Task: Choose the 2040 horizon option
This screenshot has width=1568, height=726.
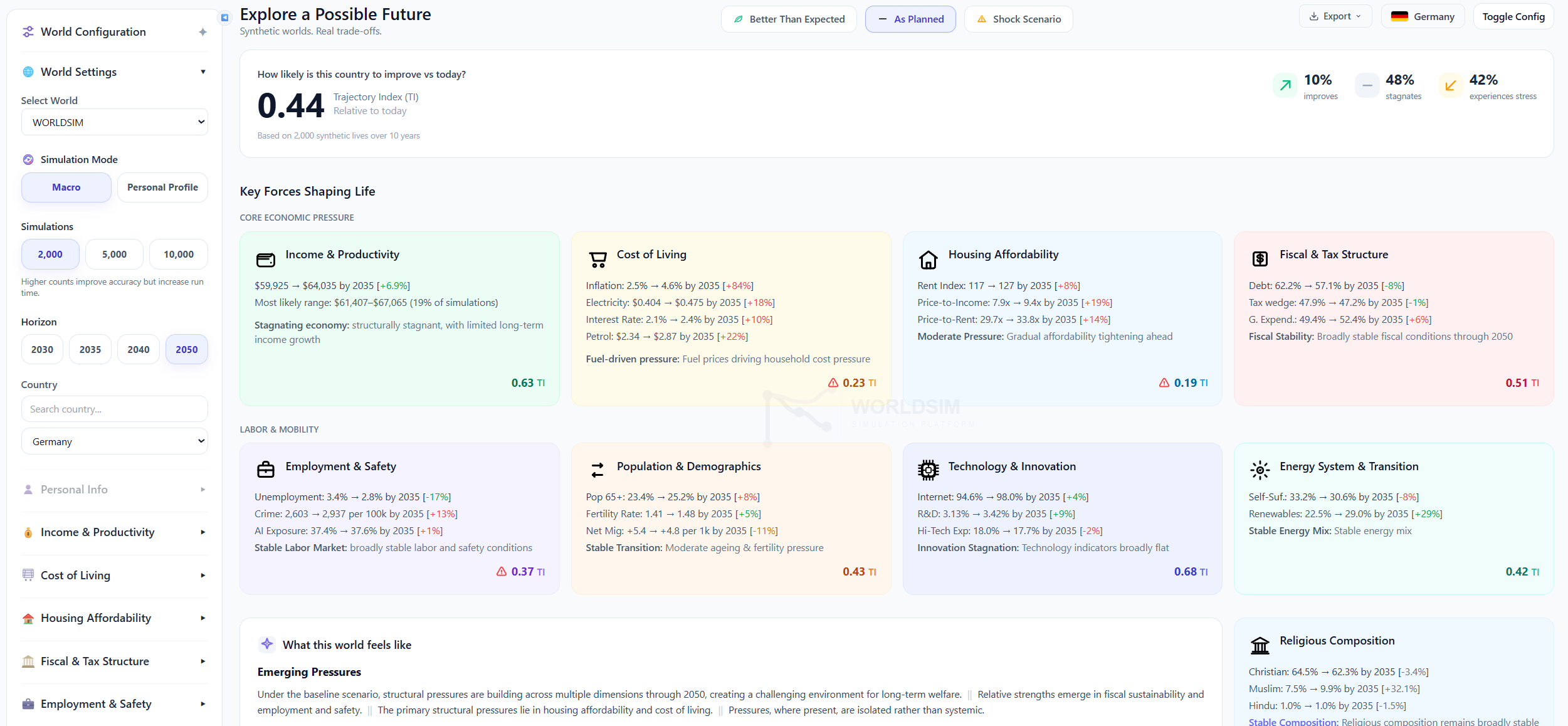Action: click(139, 350)
